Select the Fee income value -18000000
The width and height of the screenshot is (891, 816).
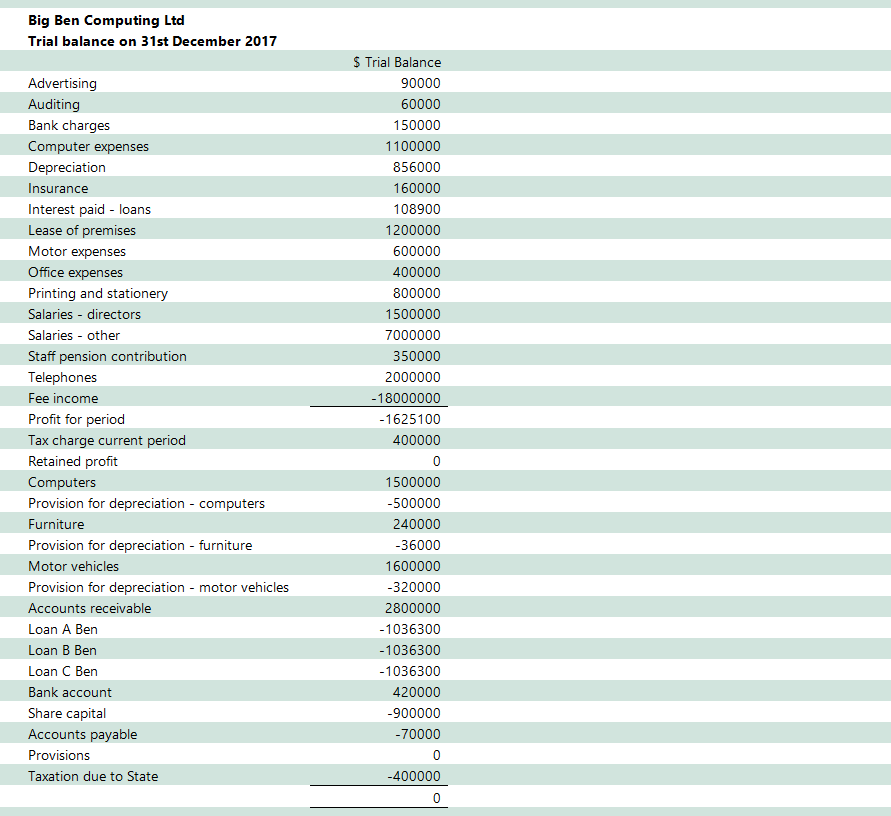405,398
